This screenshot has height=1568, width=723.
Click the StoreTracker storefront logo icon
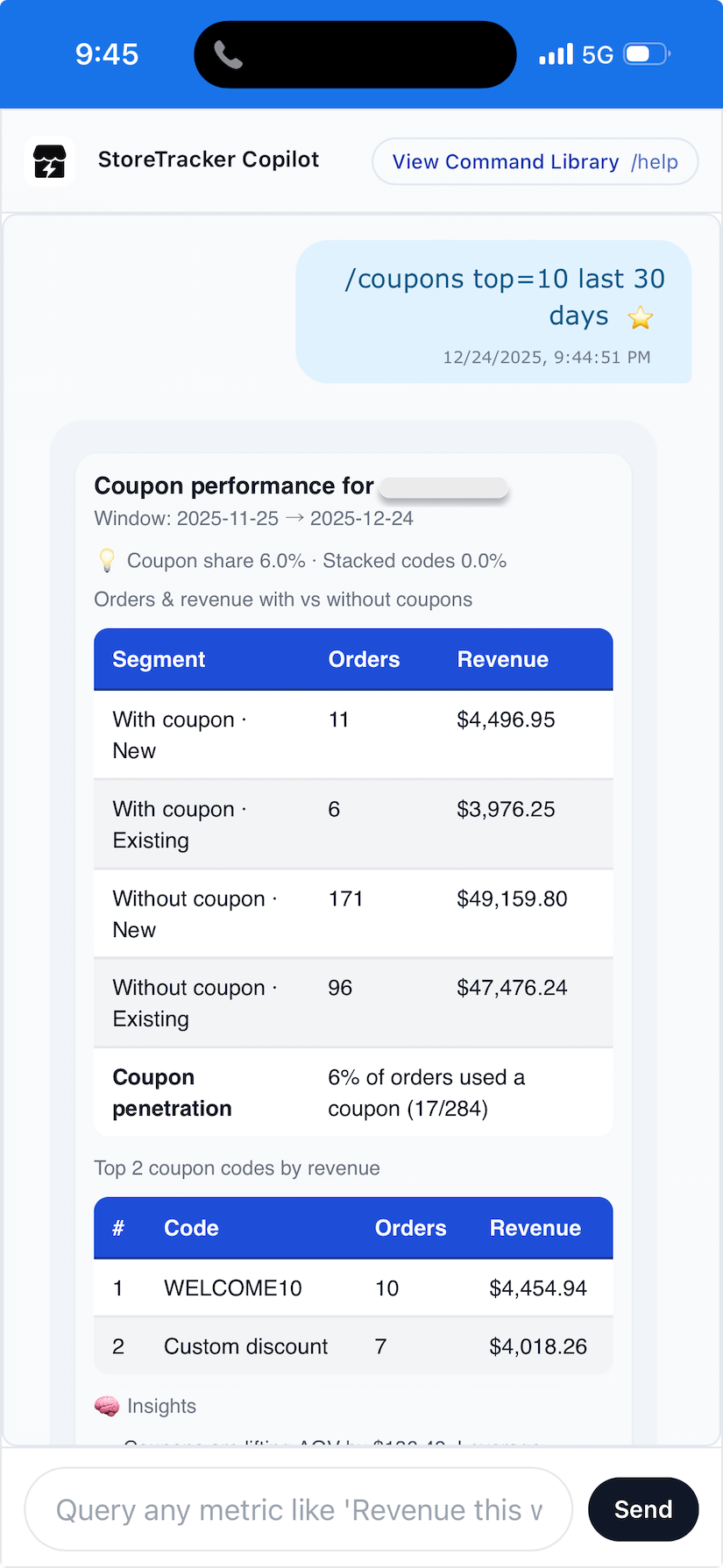click(x=50, y=162)
